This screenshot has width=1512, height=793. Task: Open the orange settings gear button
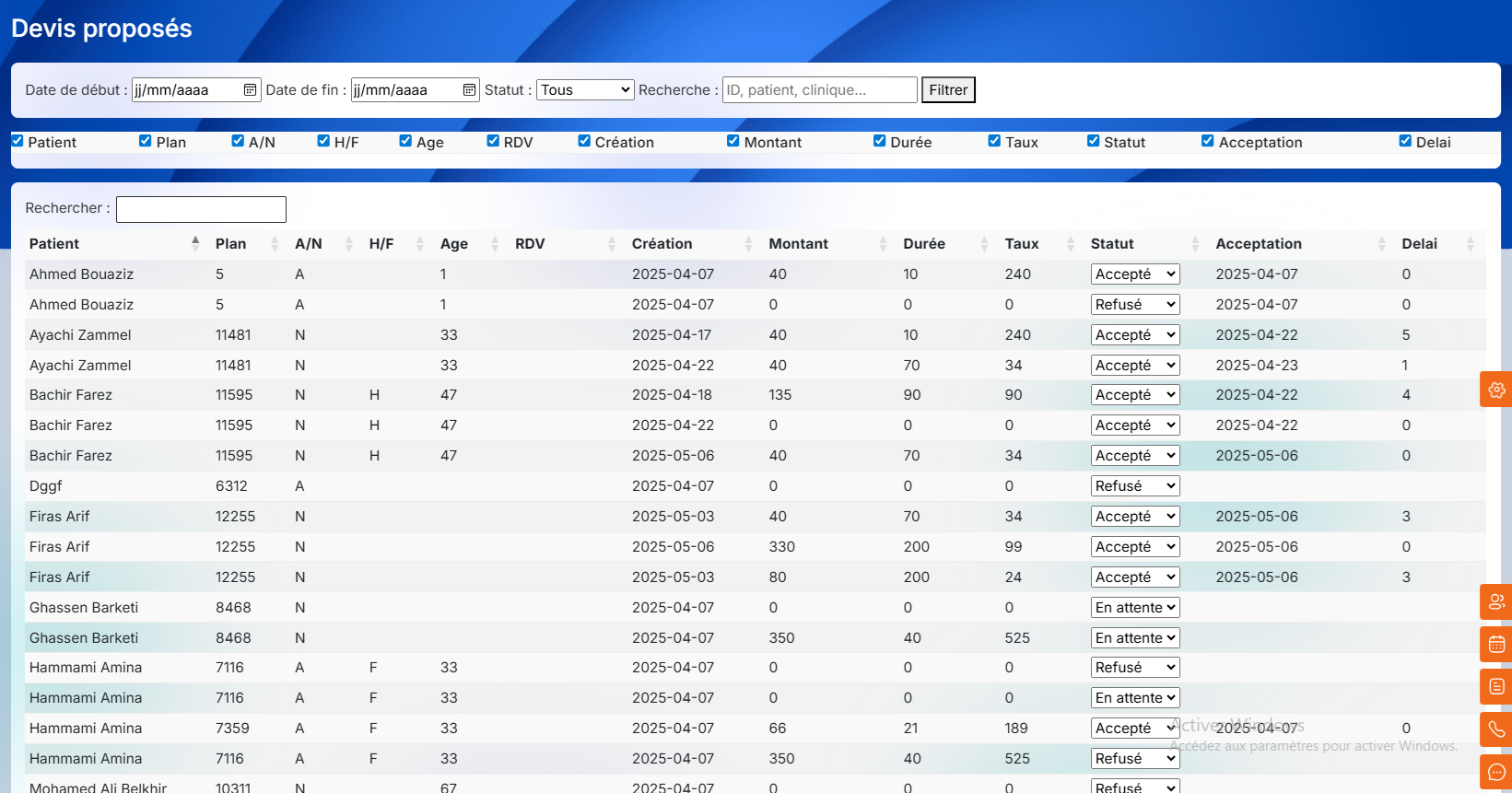tap(1496, 390)
